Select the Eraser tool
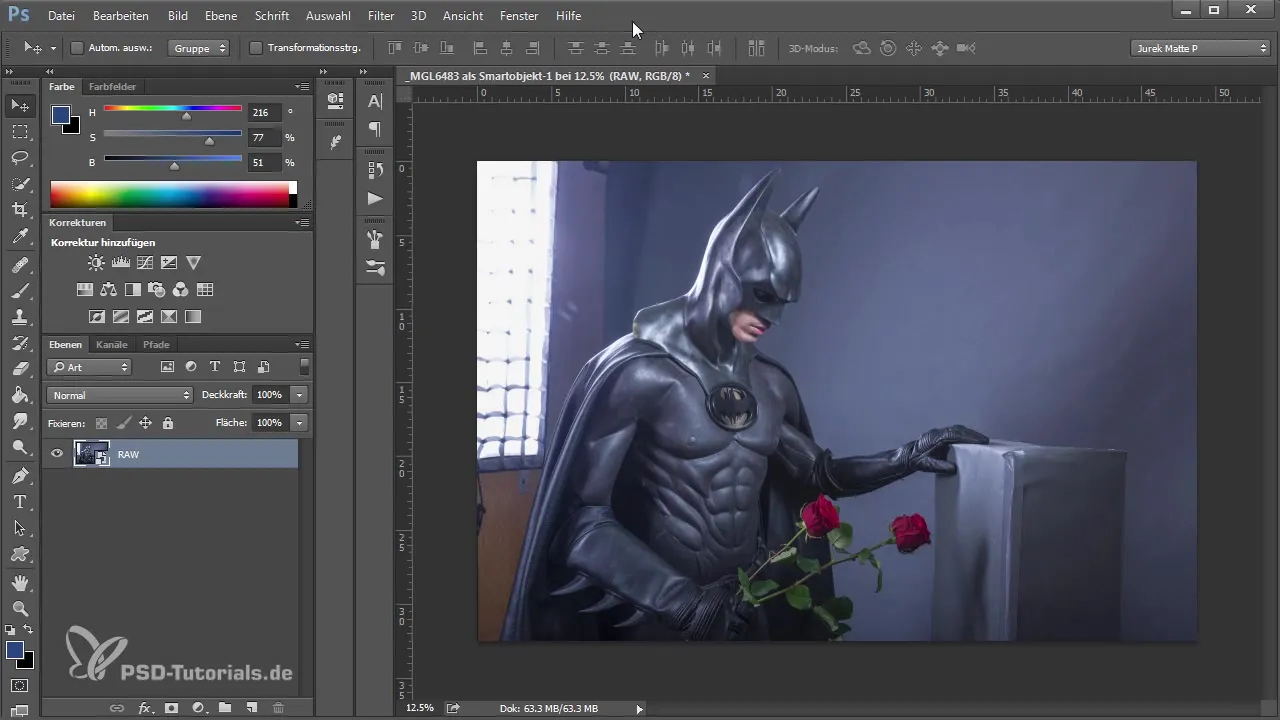This screenshot has width=1280, height=720. (x=20, y=369)
